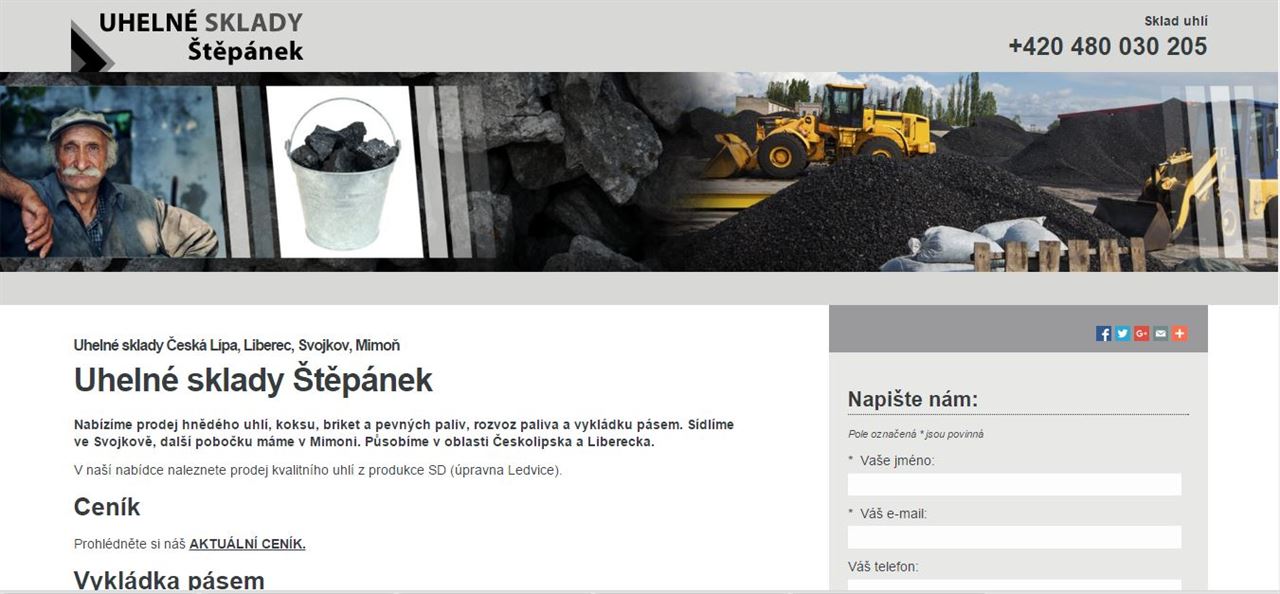
Task: Click the Uhelné sklady Štěpánek main heading
Action: click(x=253, y=380)
